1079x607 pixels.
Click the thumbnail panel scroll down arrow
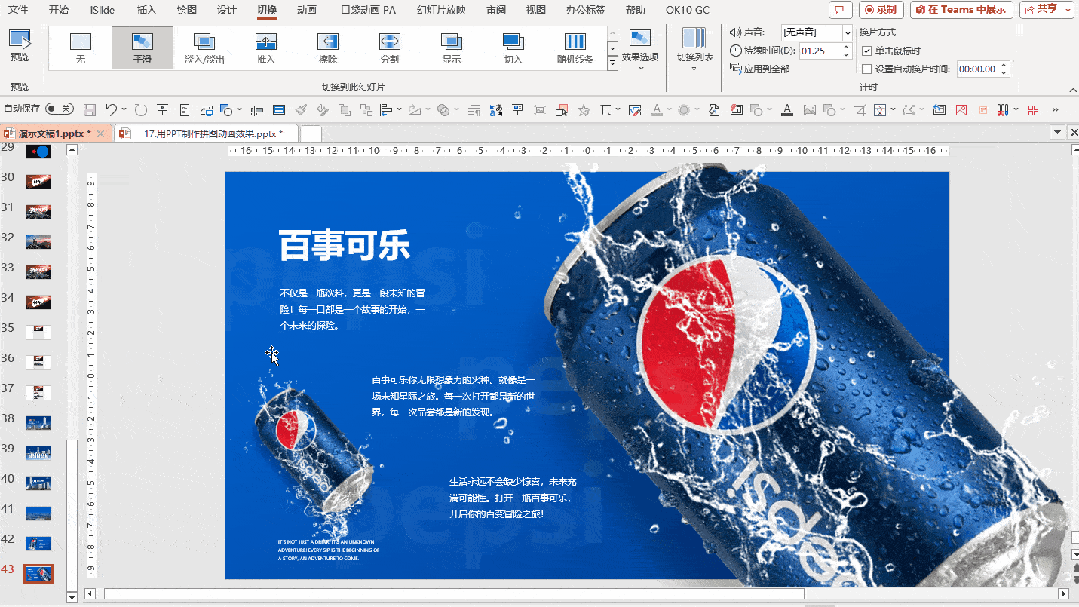tap(72, 596)
